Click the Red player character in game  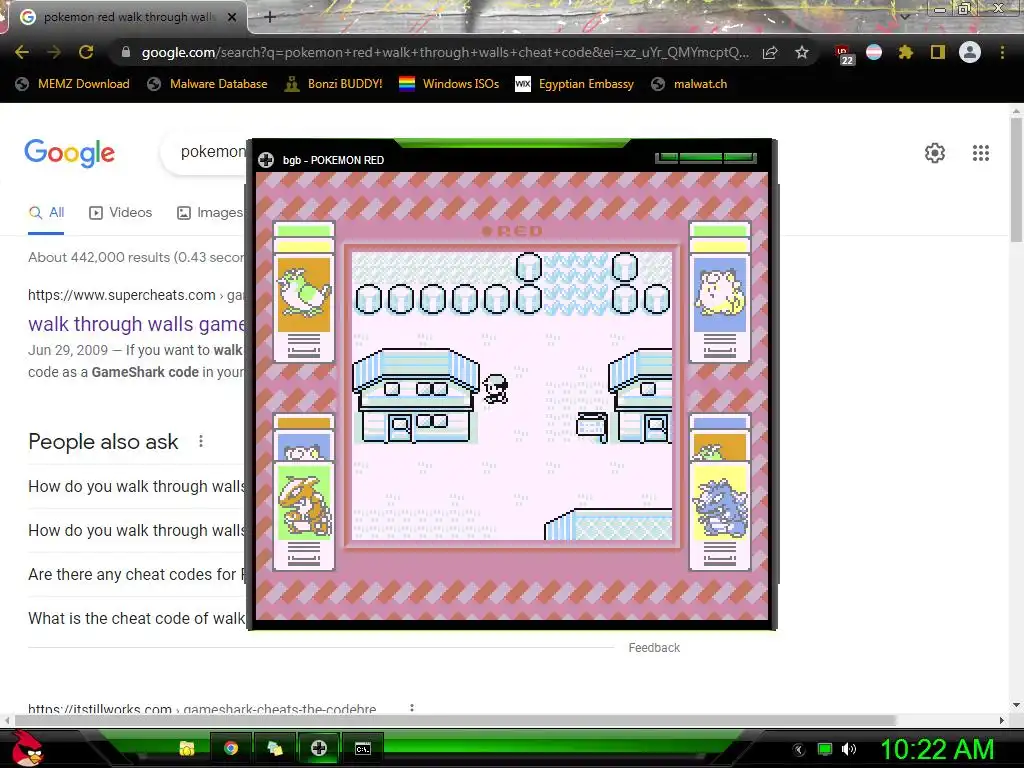tap(496, 389)
